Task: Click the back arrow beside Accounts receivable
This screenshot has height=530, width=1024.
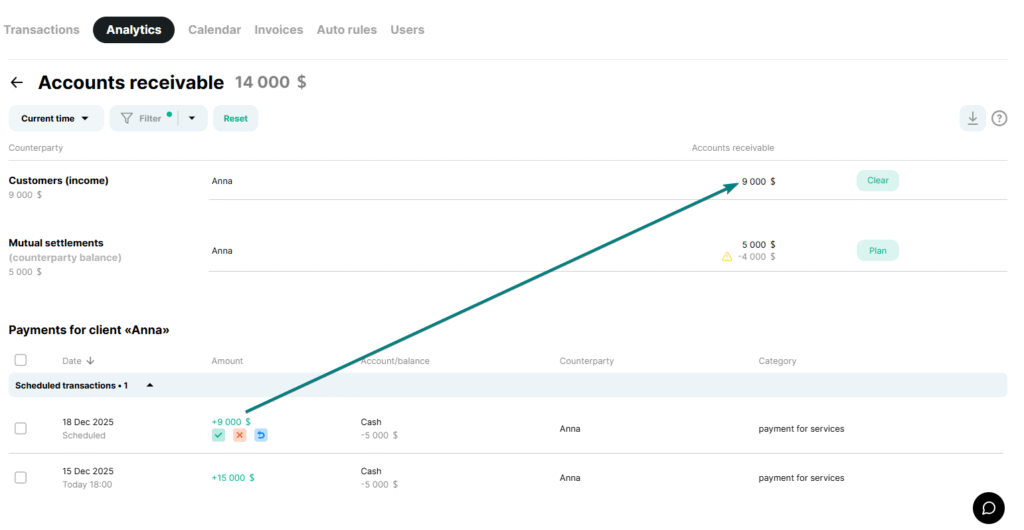Action: pyautogui.click(x=16, y=83)
